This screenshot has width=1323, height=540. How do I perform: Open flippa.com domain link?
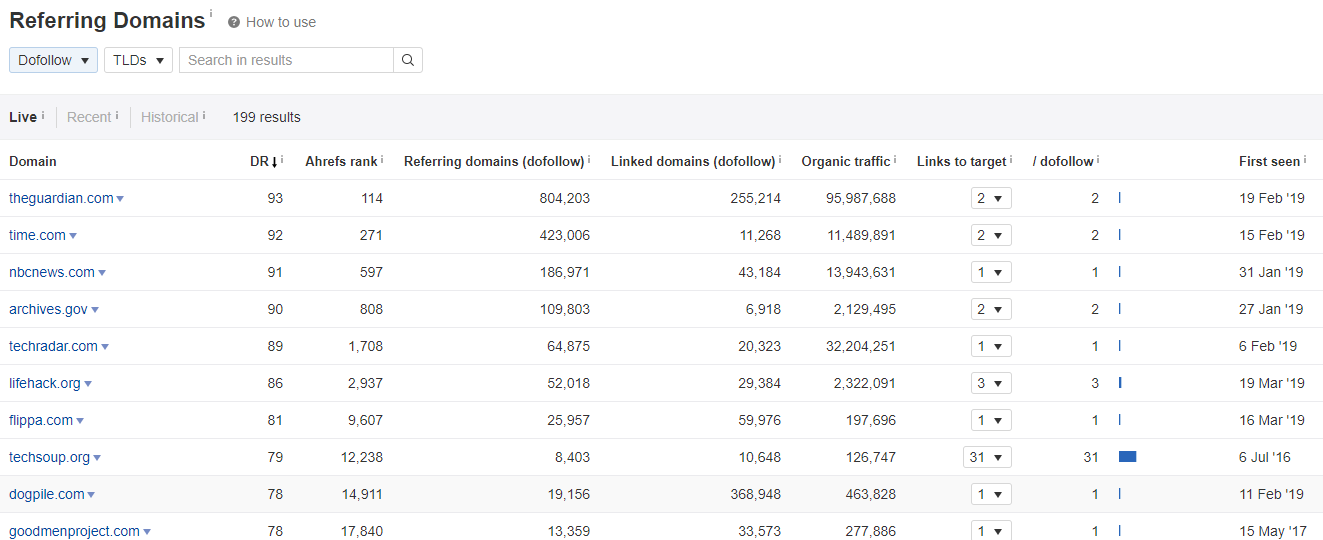(41, 420)
